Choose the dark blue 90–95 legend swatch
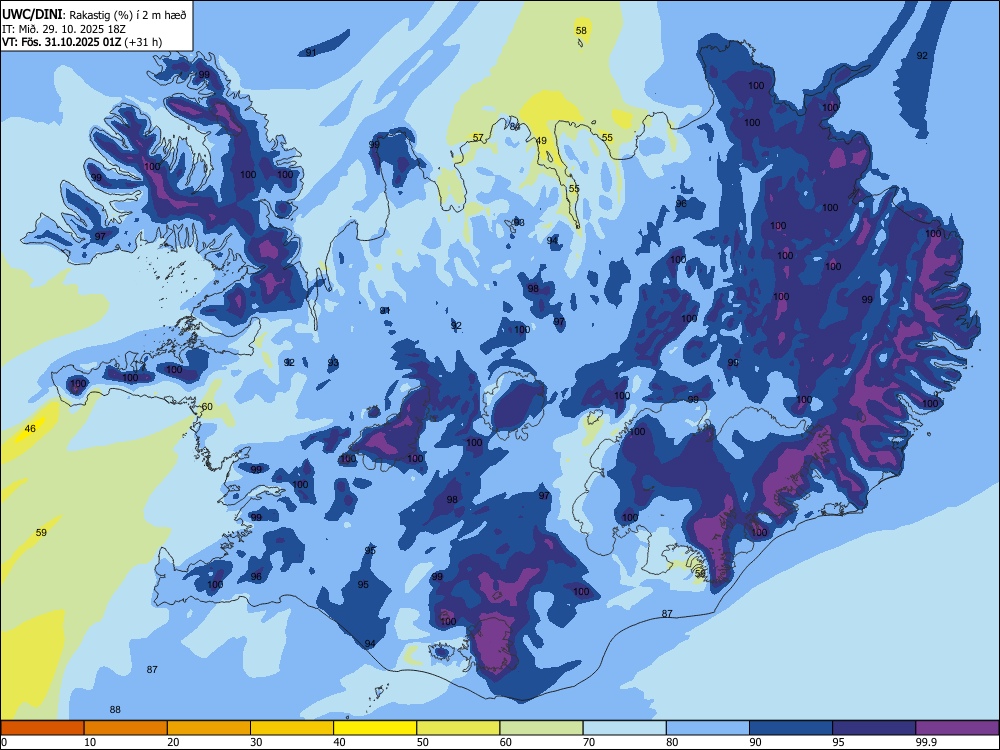Viewport: 1000px width, 750px height. [791, 728]
